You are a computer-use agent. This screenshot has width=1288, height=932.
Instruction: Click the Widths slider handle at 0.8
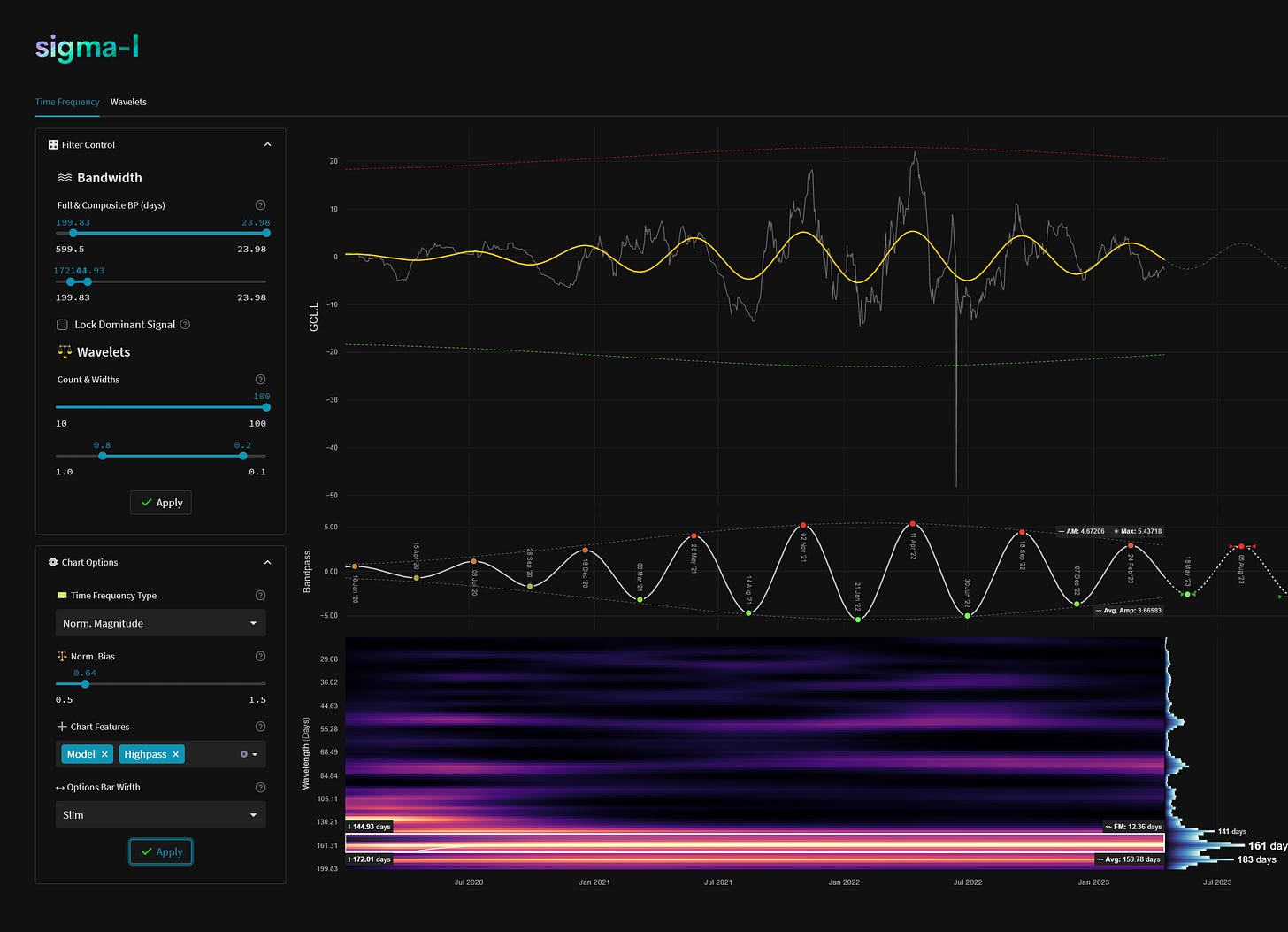click(x=103, y=456)
